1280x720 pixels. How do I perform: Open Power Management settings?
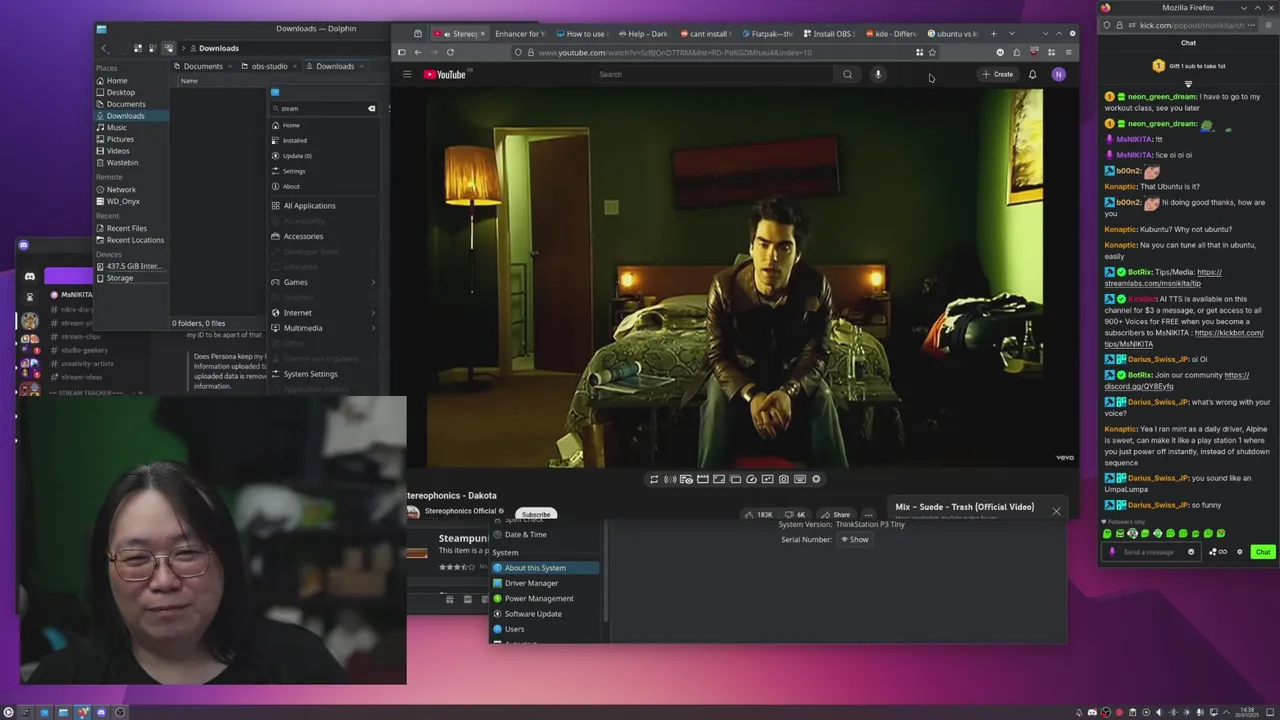tap(545, 598)
